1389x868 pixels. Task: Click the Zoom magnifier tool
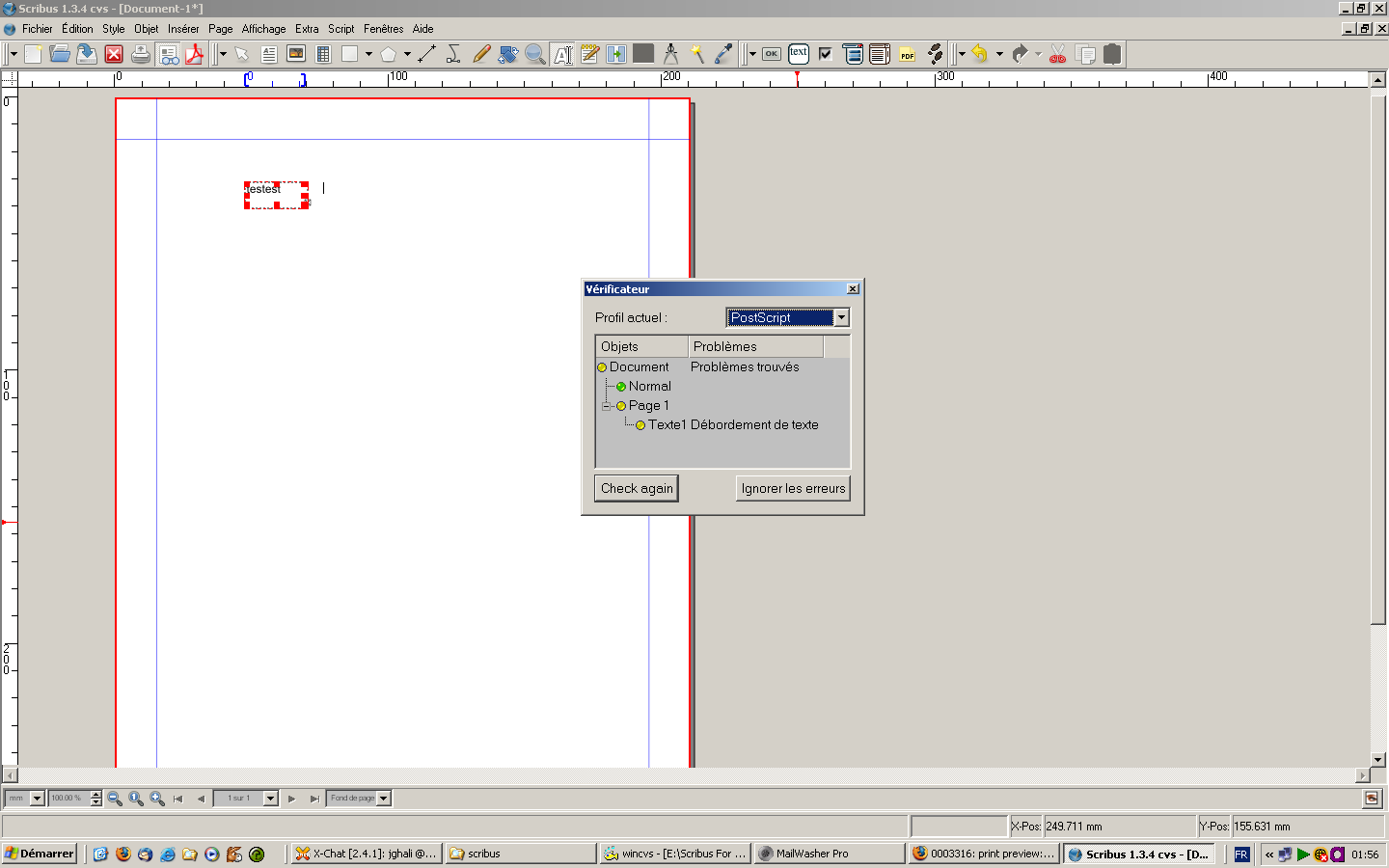pos(535,55)
